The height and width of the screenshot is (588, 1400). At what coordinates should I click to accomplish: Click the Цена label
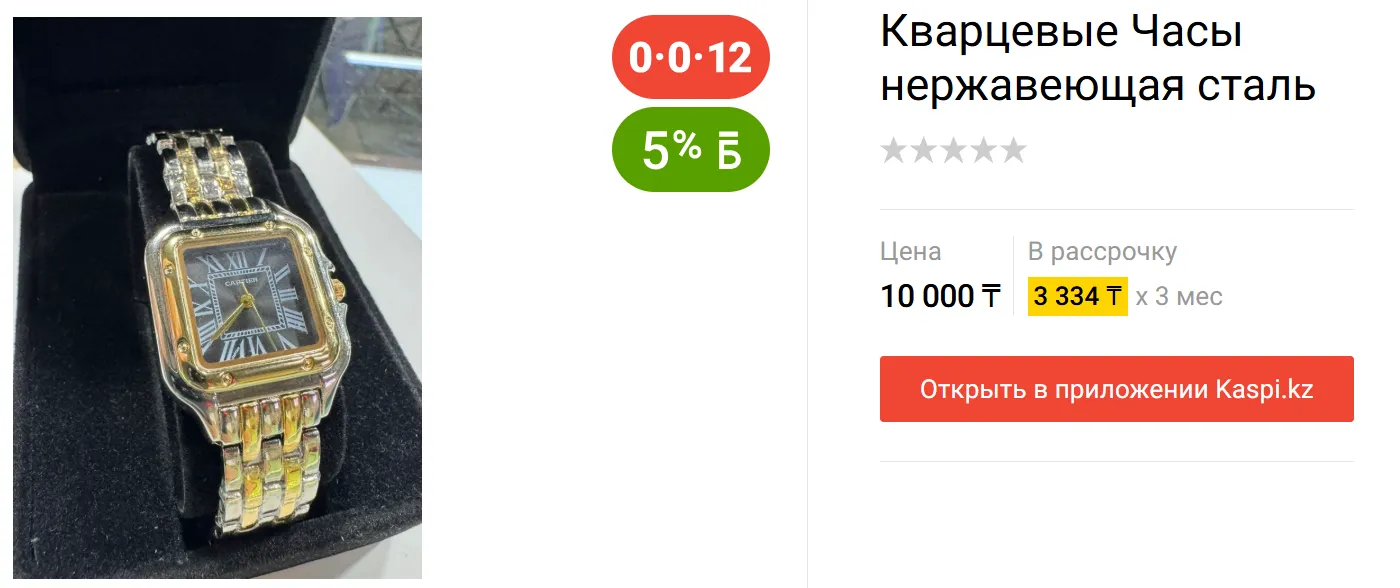(911, 252)
